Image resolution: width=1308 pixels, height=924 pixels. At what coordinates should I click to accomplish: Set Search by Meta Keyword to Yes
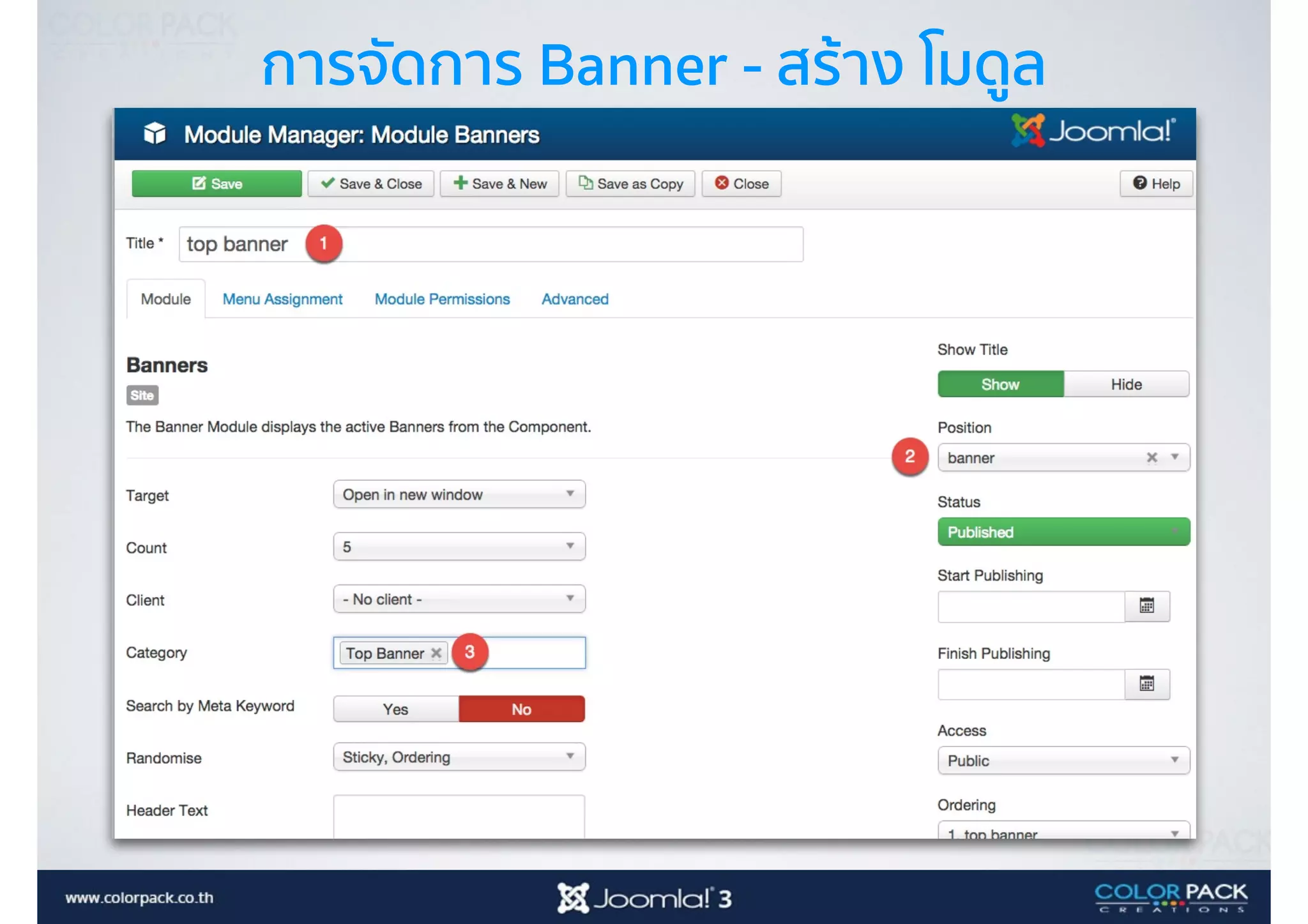click(396, 709)
